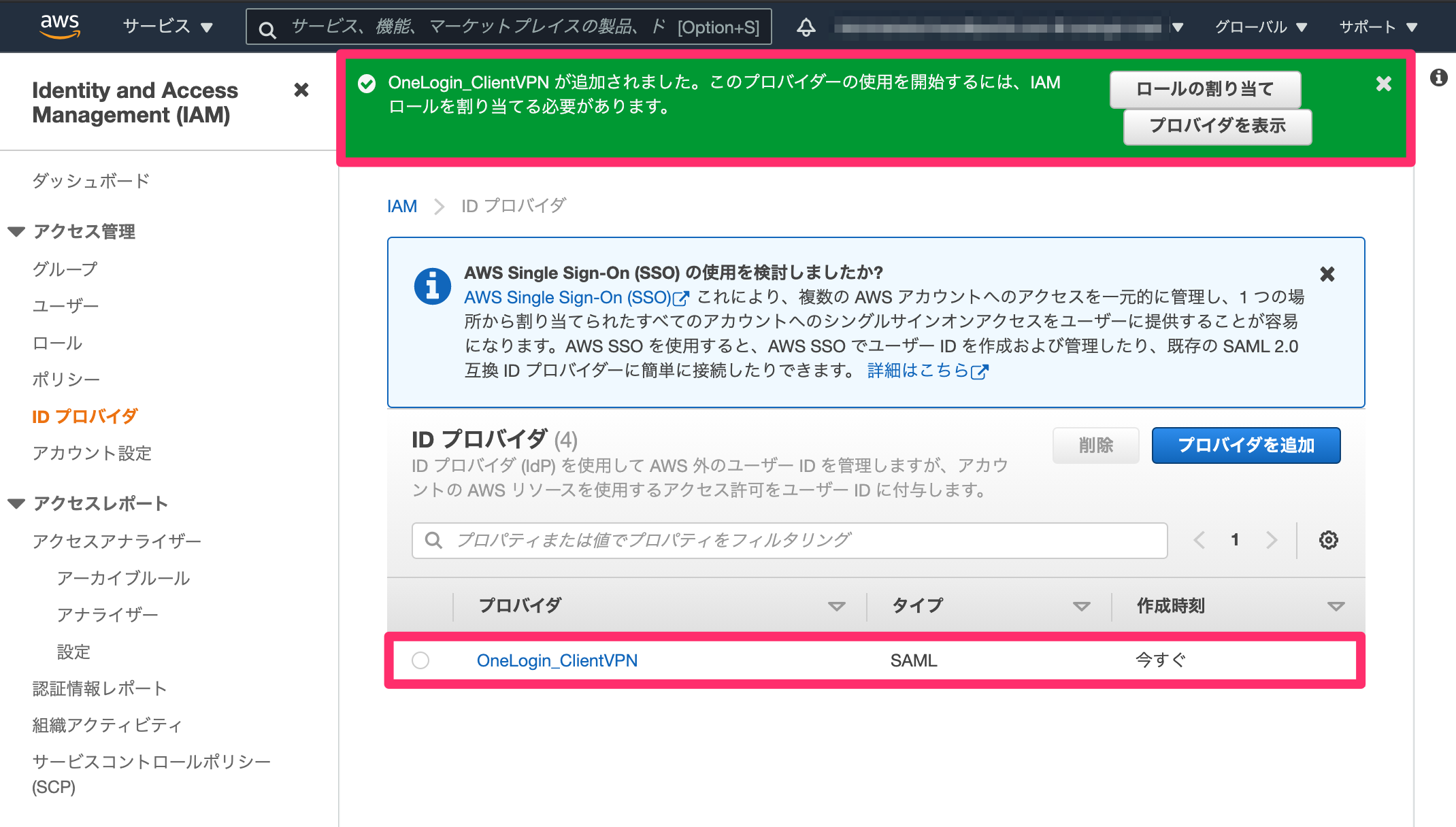Open アナライザー in the sidebar
The height and width of the screenshot is (827, 1456).
(x=107, y=615)
